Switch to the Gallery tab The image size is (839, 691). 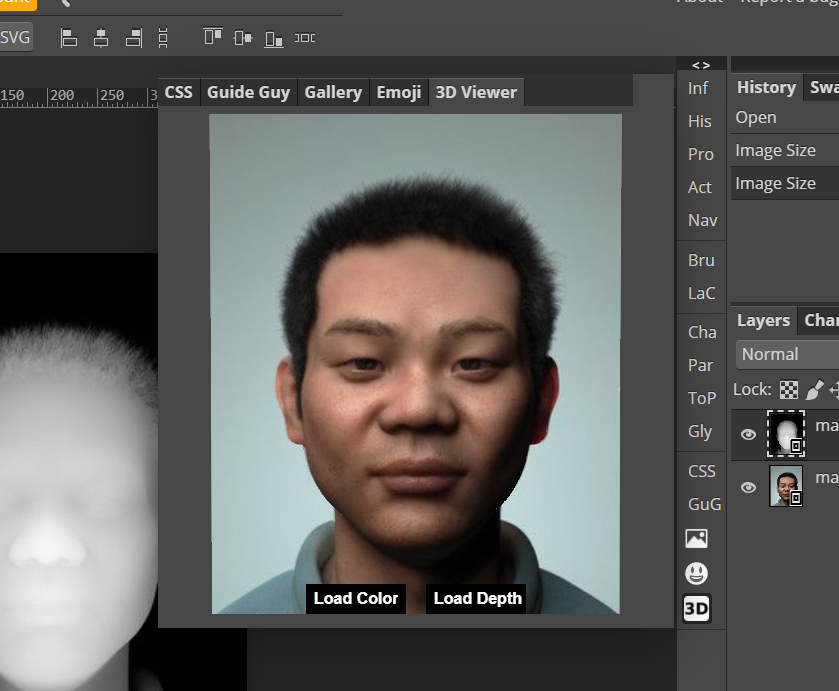click(333, 92)
